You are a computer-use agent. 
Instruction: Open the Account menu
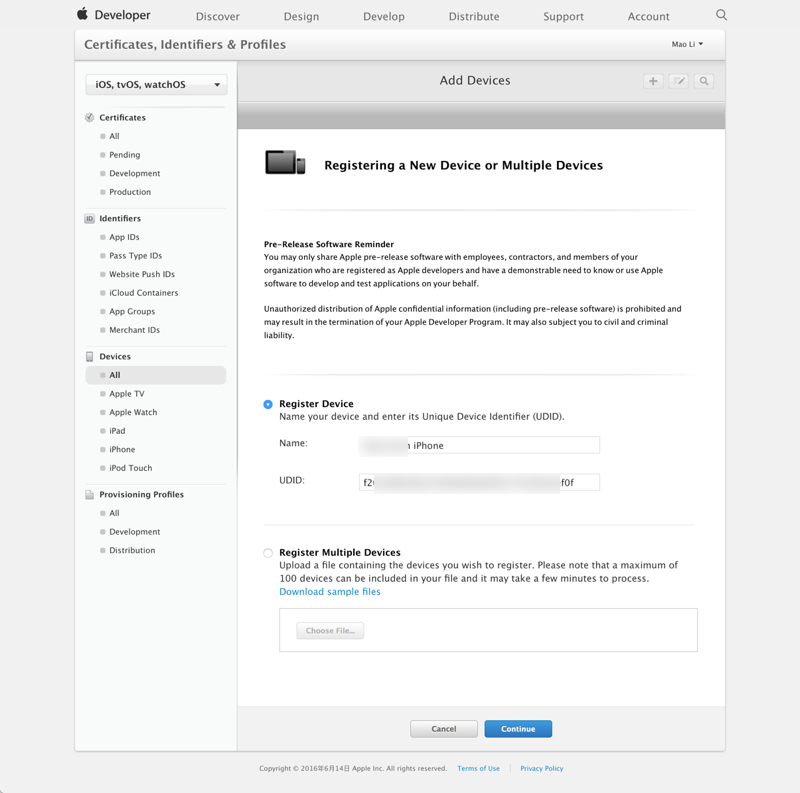[x=648, y=16]
